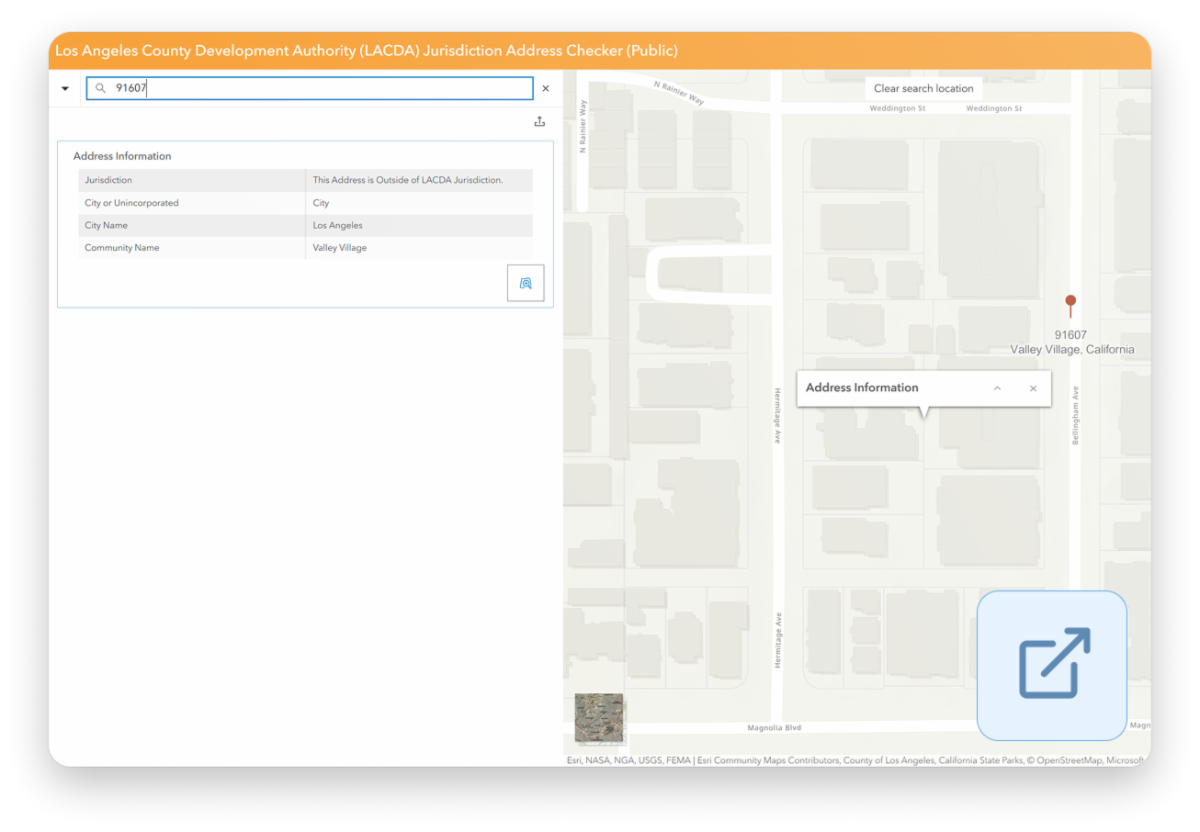
Task: Click the Clear search location button
Action: tap(922, 88)
